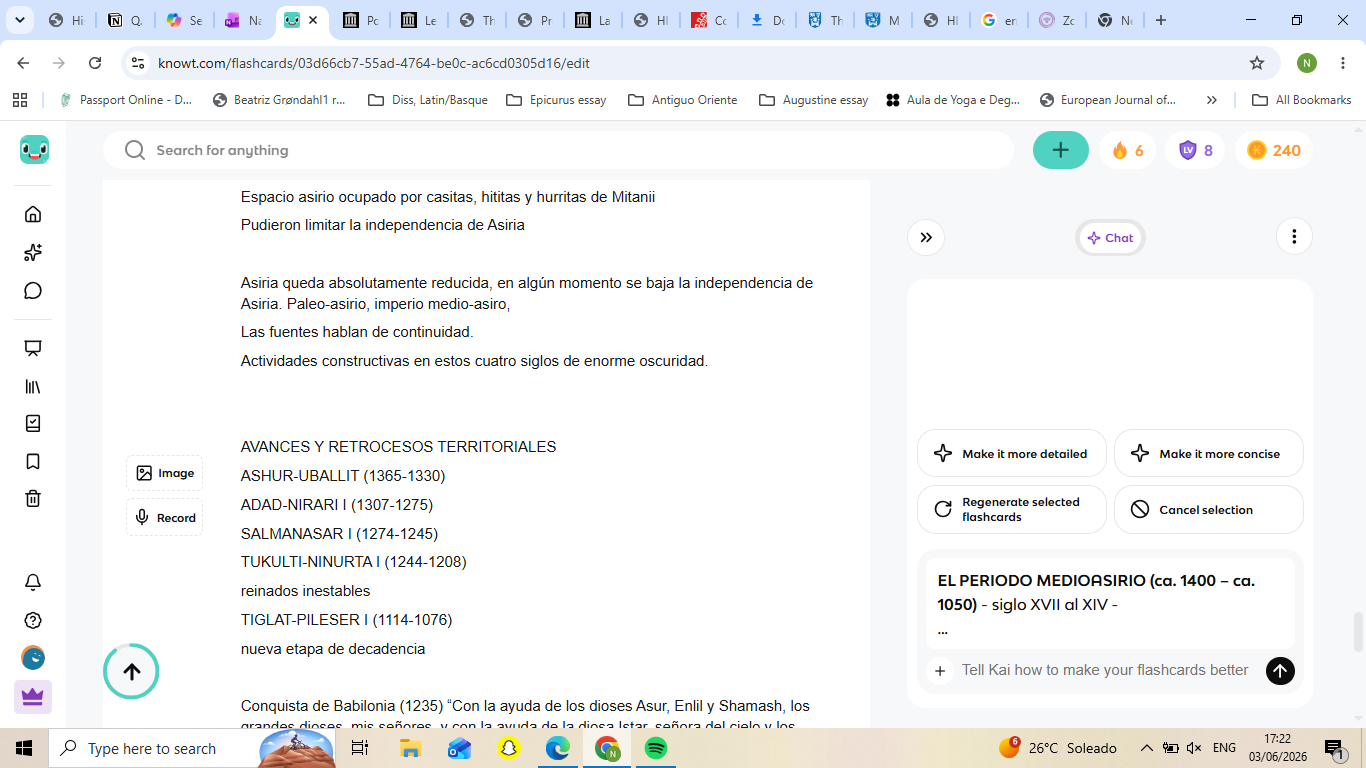The width and height of the screenshot is (1366, 768).
Task: Open the Knowt home sidebar icon
Action: pos(33,214)
